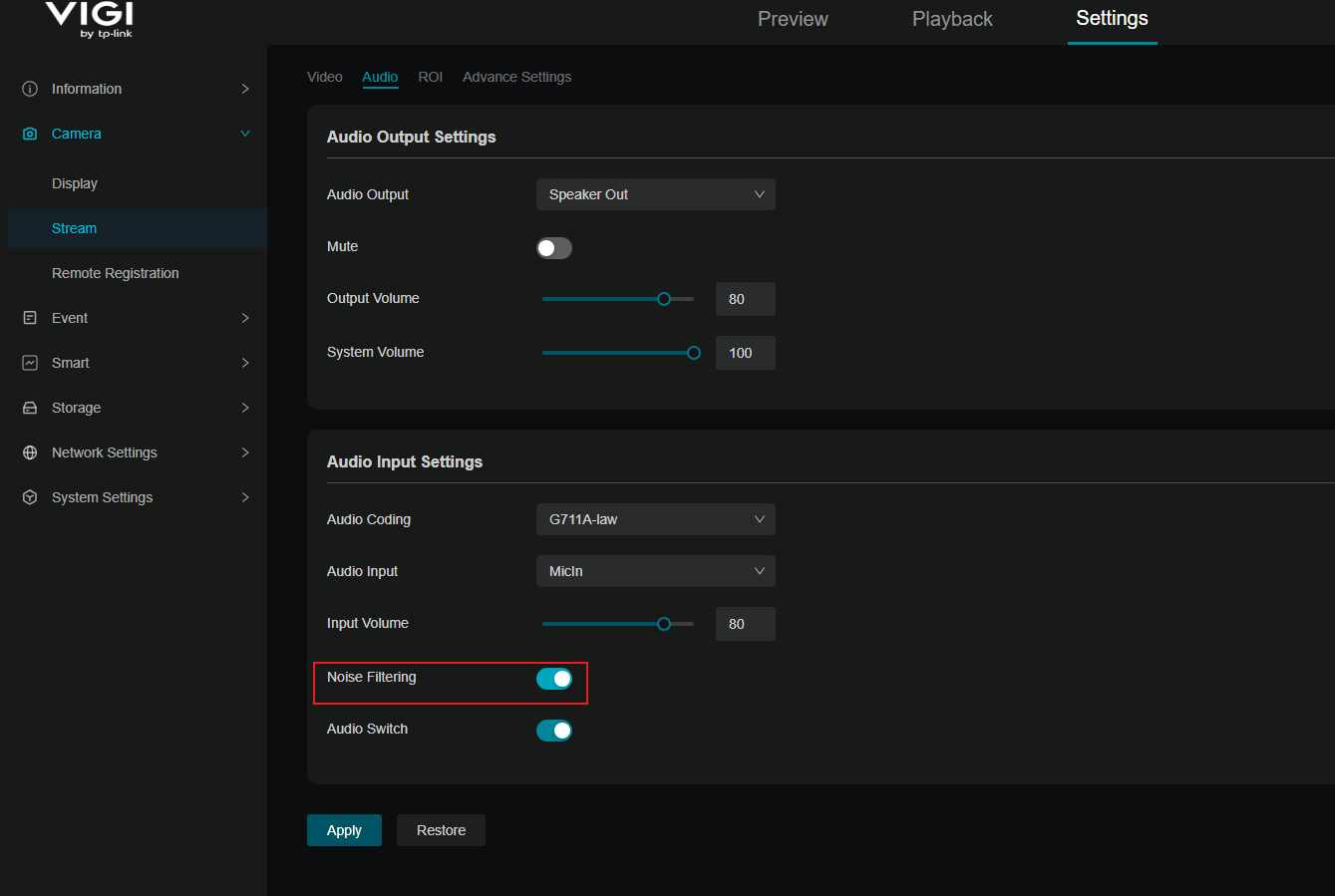Open the Advance Settings sub-tab

[x=516, y=77]
